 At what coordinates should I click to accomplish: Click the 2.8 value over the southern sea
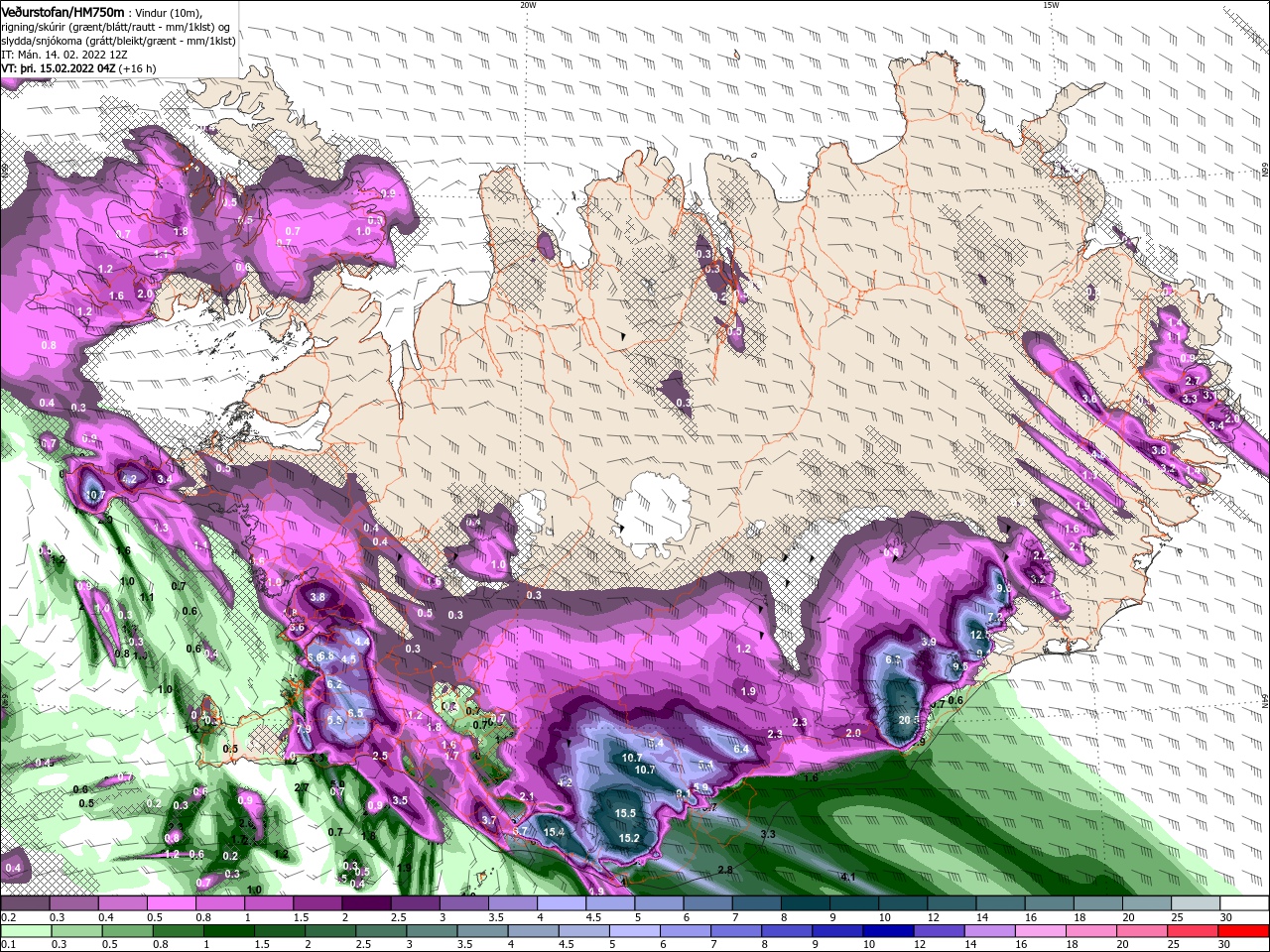(x=725, y=870)
